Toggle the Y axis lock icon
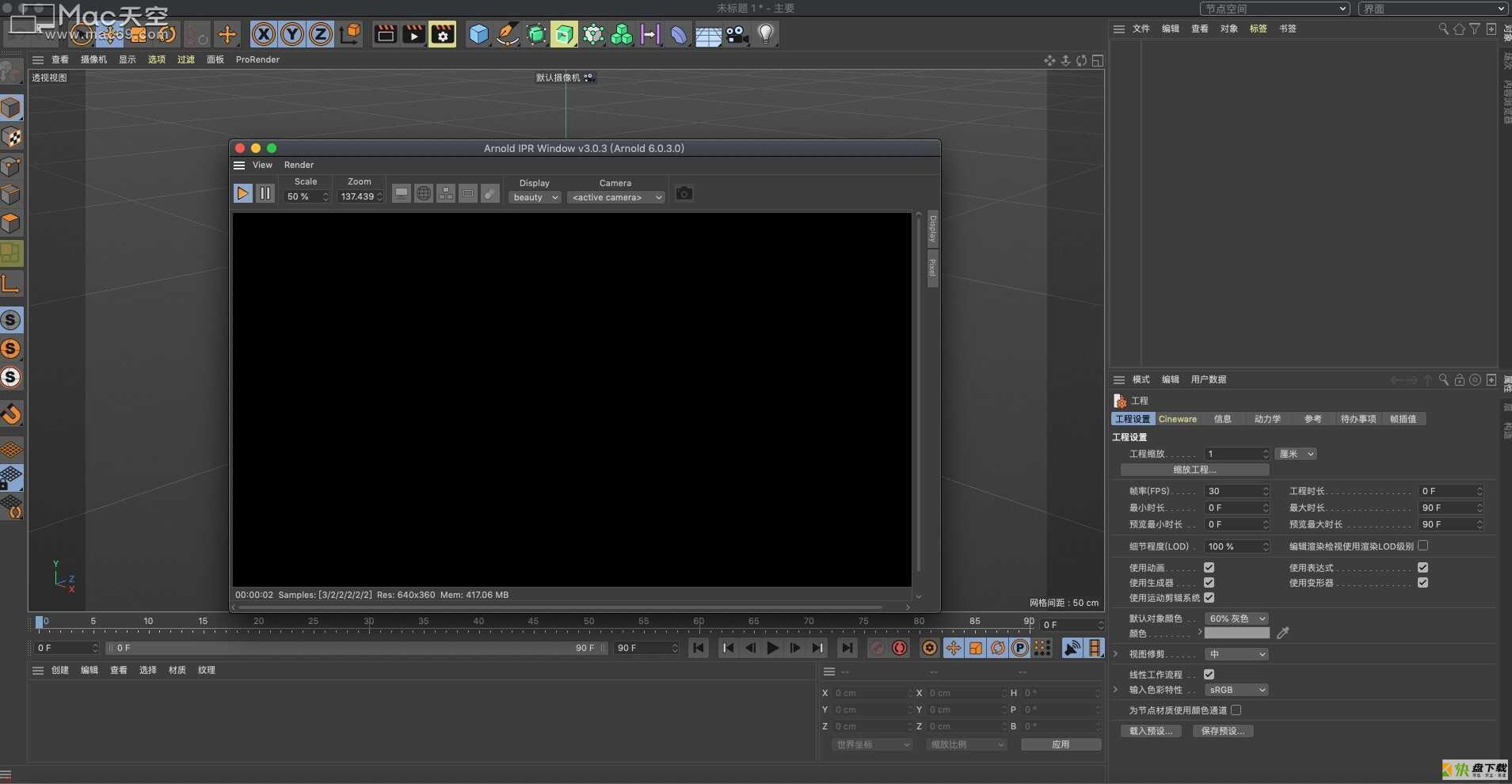The image size is (1512, 784). tap(292, 34)
